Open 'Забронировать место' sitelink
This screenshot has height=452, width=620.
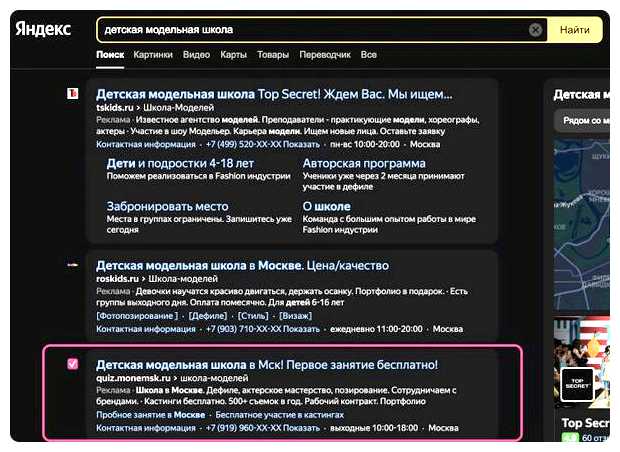pos(167,206)
